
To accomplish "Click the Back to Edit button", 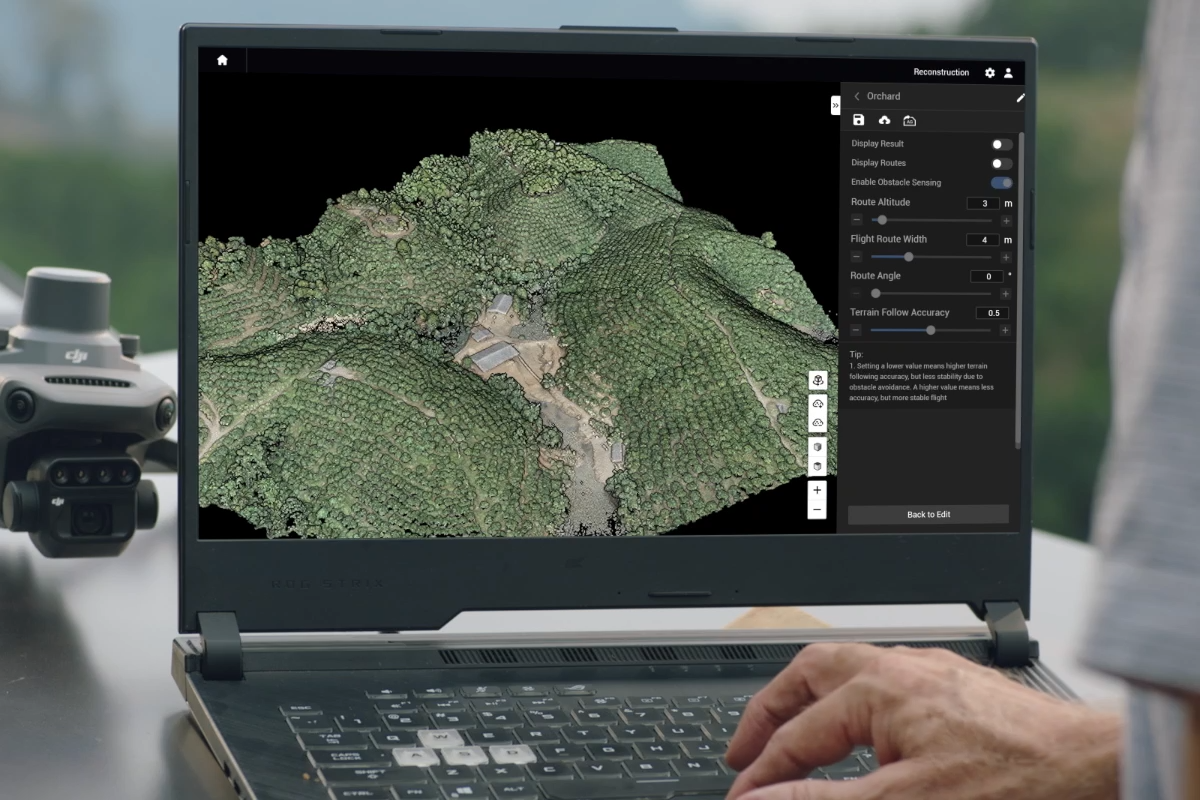I will 928,514.
